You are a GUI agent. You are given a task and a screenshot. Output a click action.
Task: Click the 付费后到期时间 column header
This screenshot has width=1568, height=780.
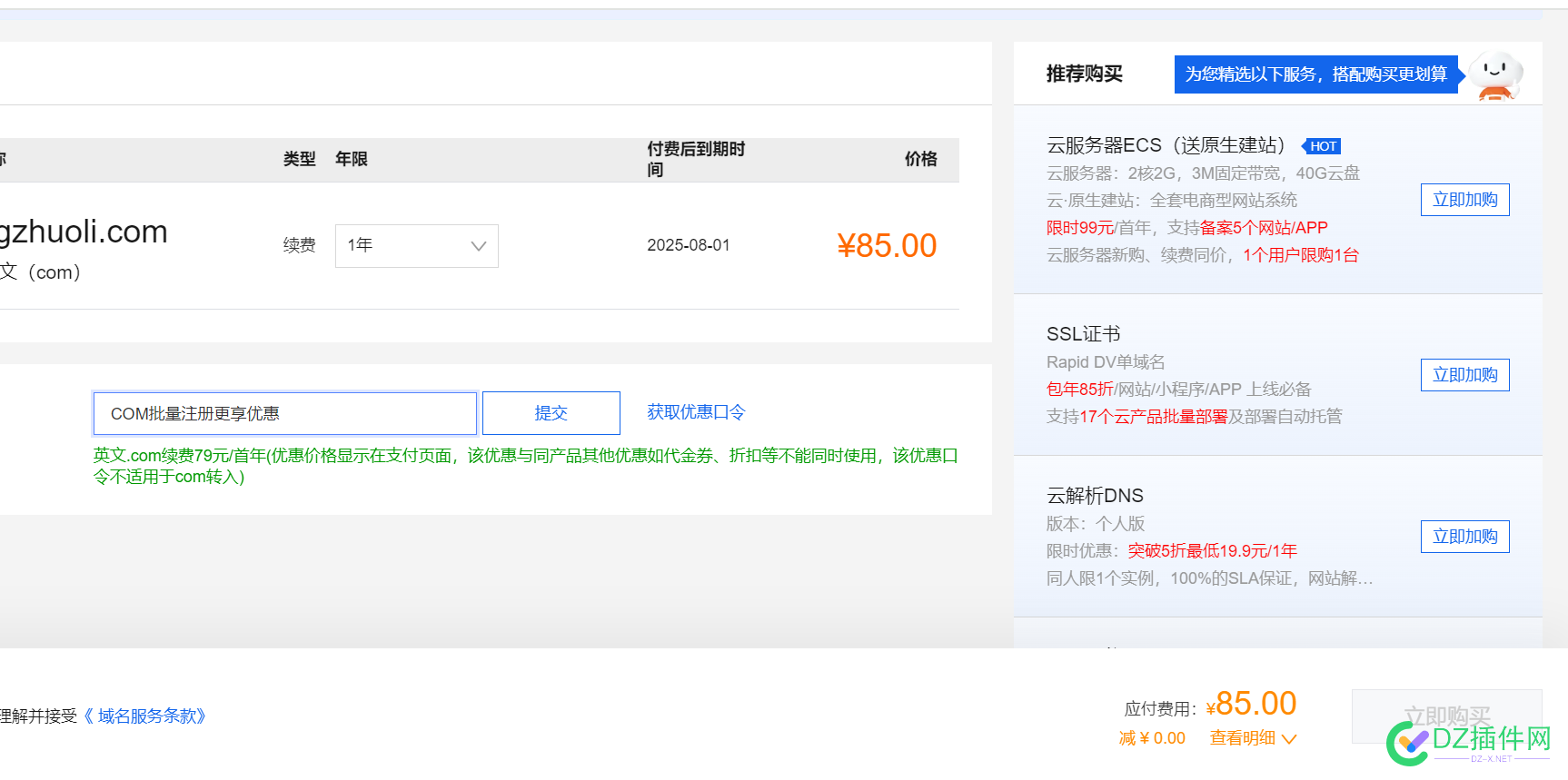coord(696,159)
